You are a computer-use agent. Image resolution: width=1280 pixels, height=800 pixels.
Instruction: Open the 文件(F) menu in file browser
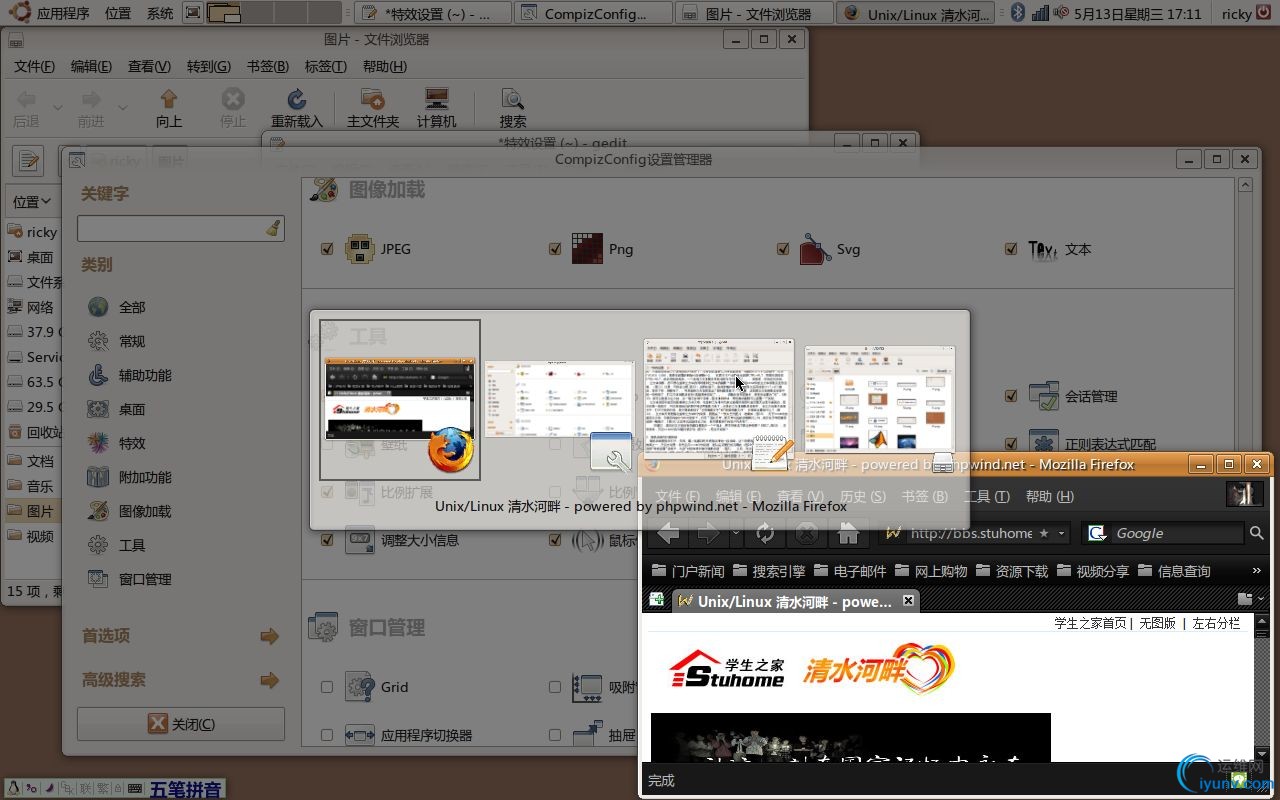[34, 66]
